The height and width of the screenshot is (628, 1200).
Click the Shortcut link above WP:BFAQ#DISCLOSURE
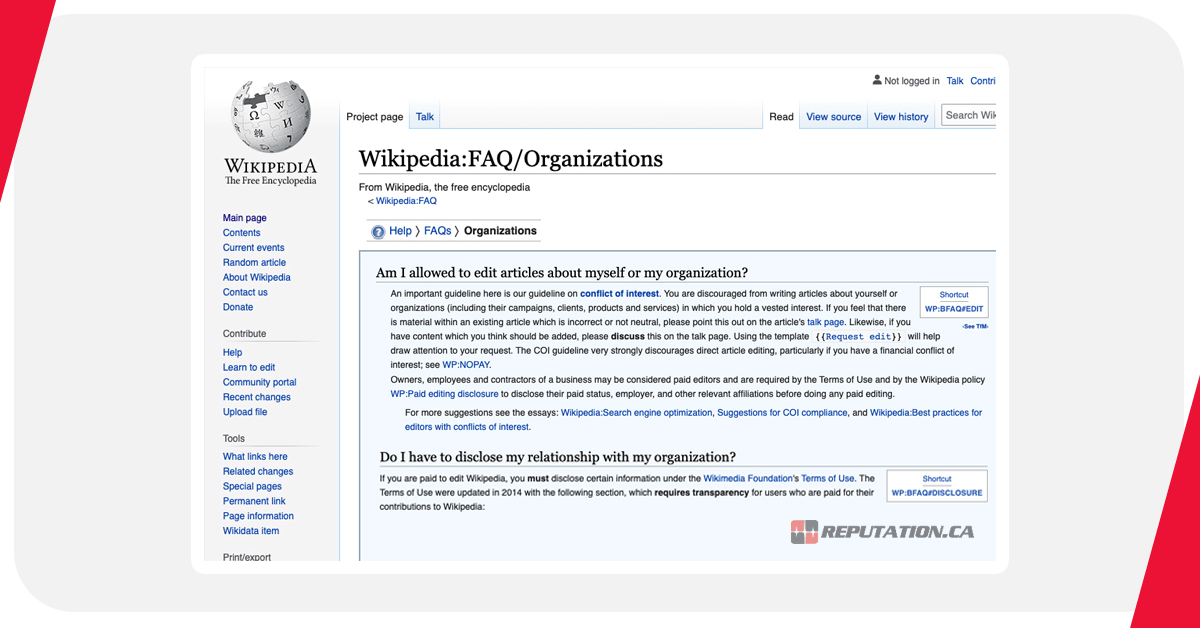tap(937, 479)
